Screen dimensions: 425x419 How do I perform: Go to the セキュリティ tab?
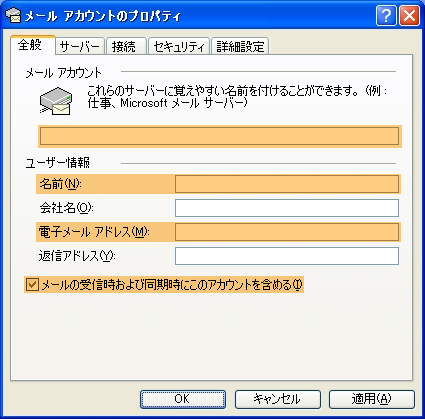[179, 46]
